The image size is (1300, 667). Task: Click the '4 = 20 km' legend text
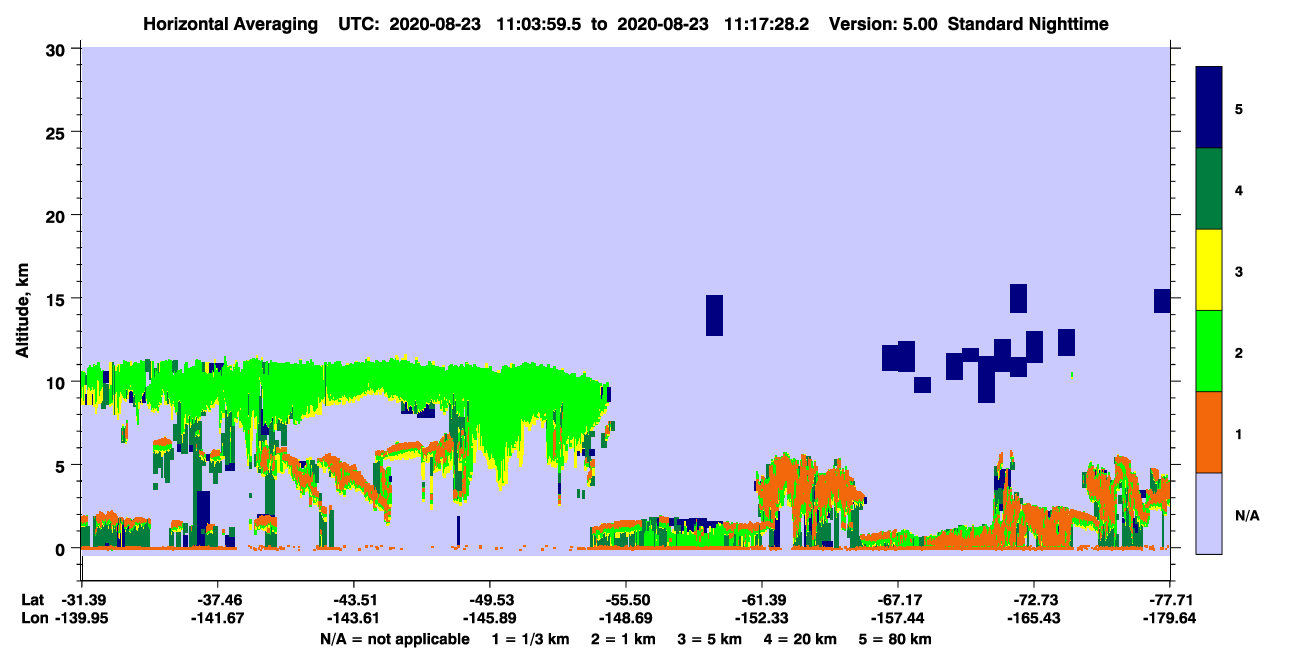pyautogui.click(x=802, y=639)
